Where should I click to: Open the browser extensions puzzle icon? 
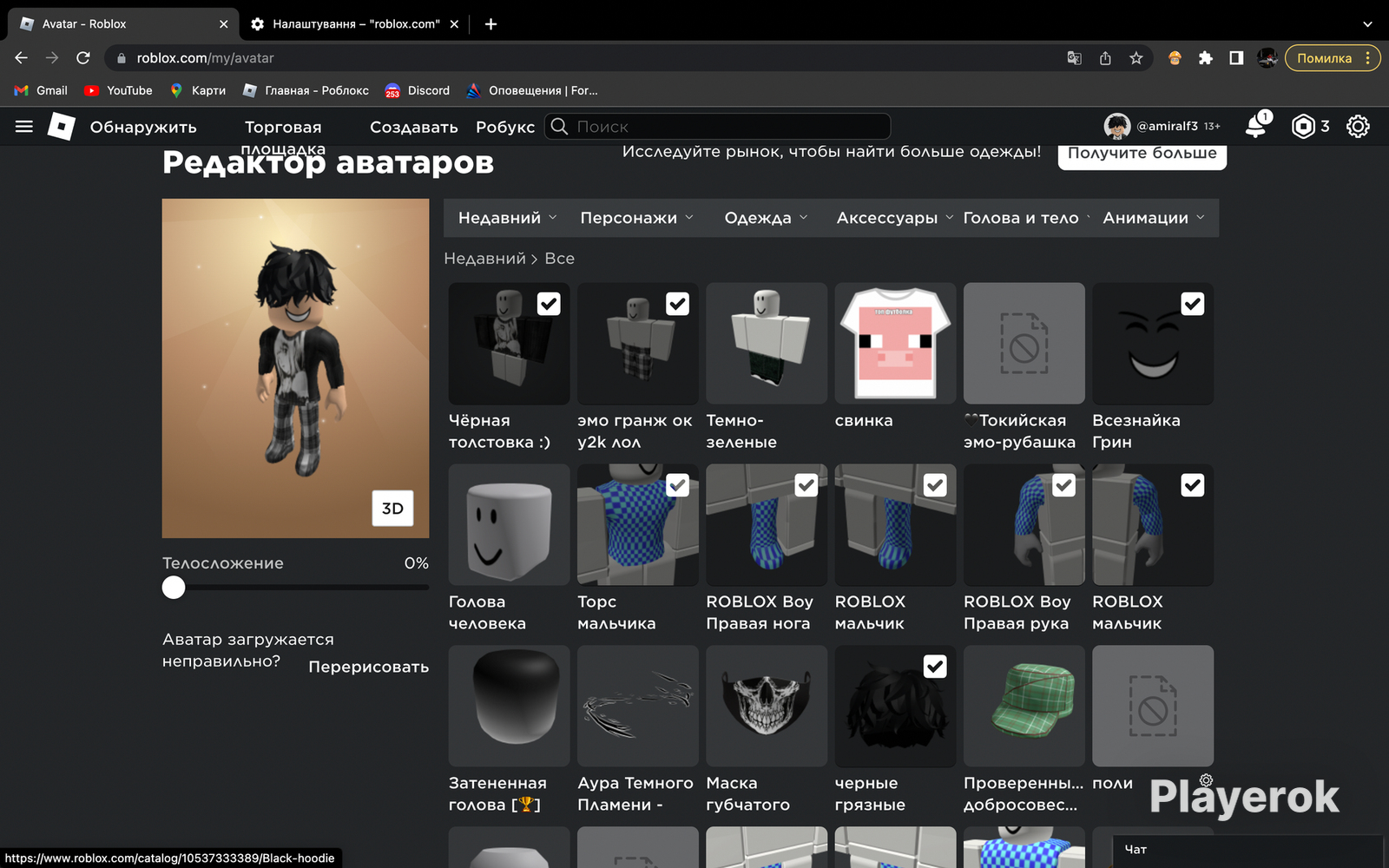tap(1205, 58)
